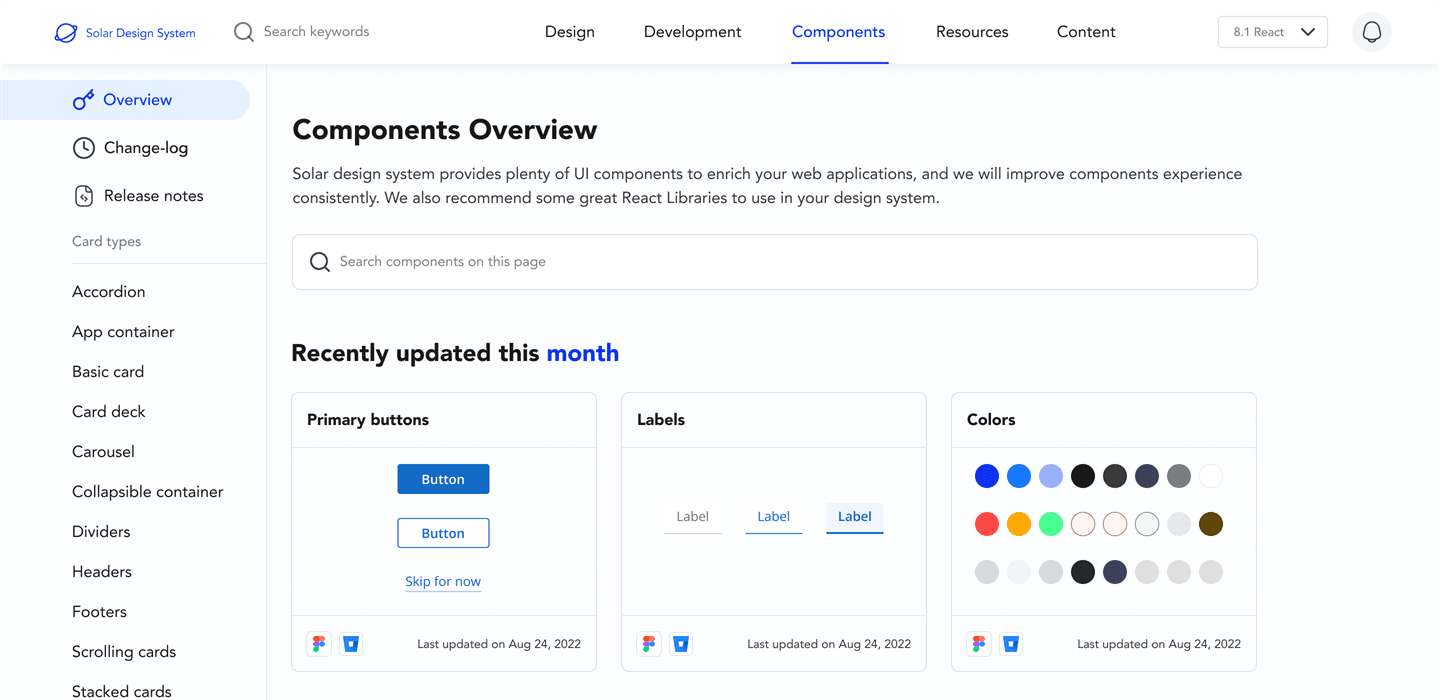This screenshot has width=1440, height=700.
Task: Click the header Search keywords field
Action: coord(316,32)
